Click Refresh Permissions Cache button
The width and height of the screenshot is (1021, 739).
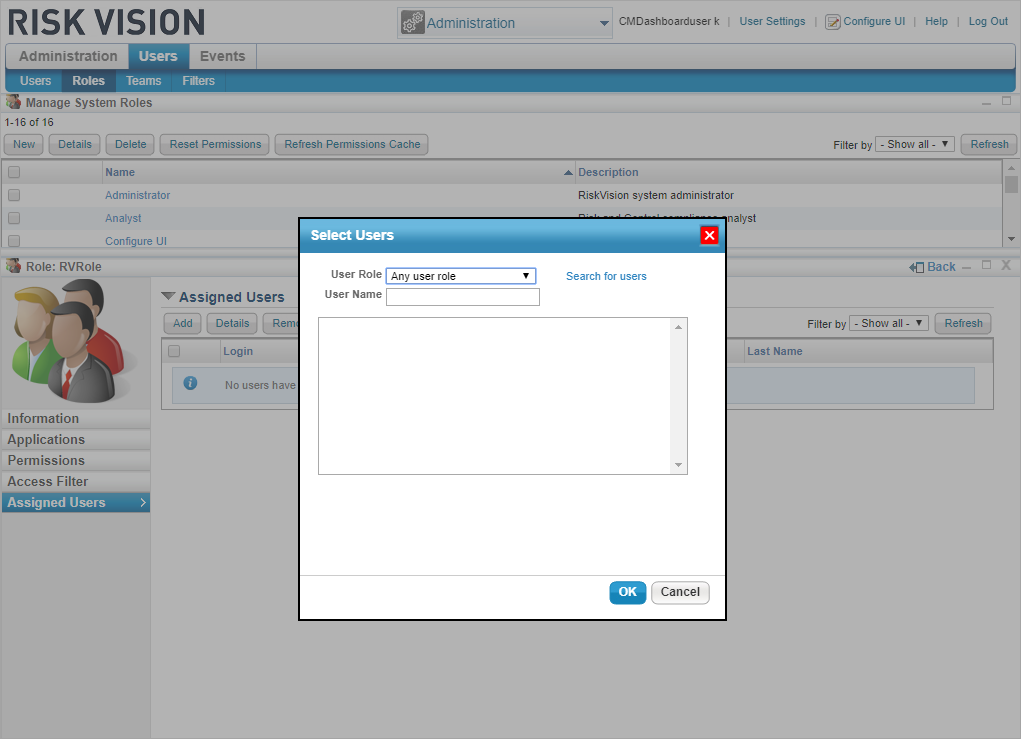point(352,145)
